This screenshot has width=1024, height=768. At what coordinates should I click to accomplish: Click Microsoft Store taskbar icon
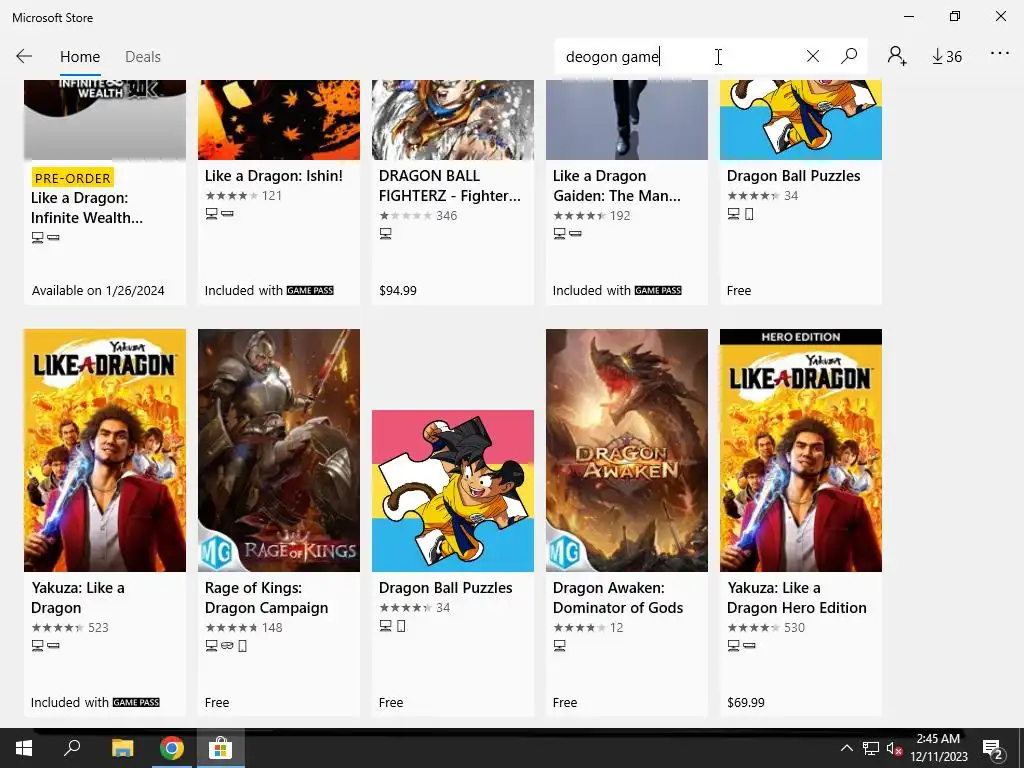click(x=221, y=748)
